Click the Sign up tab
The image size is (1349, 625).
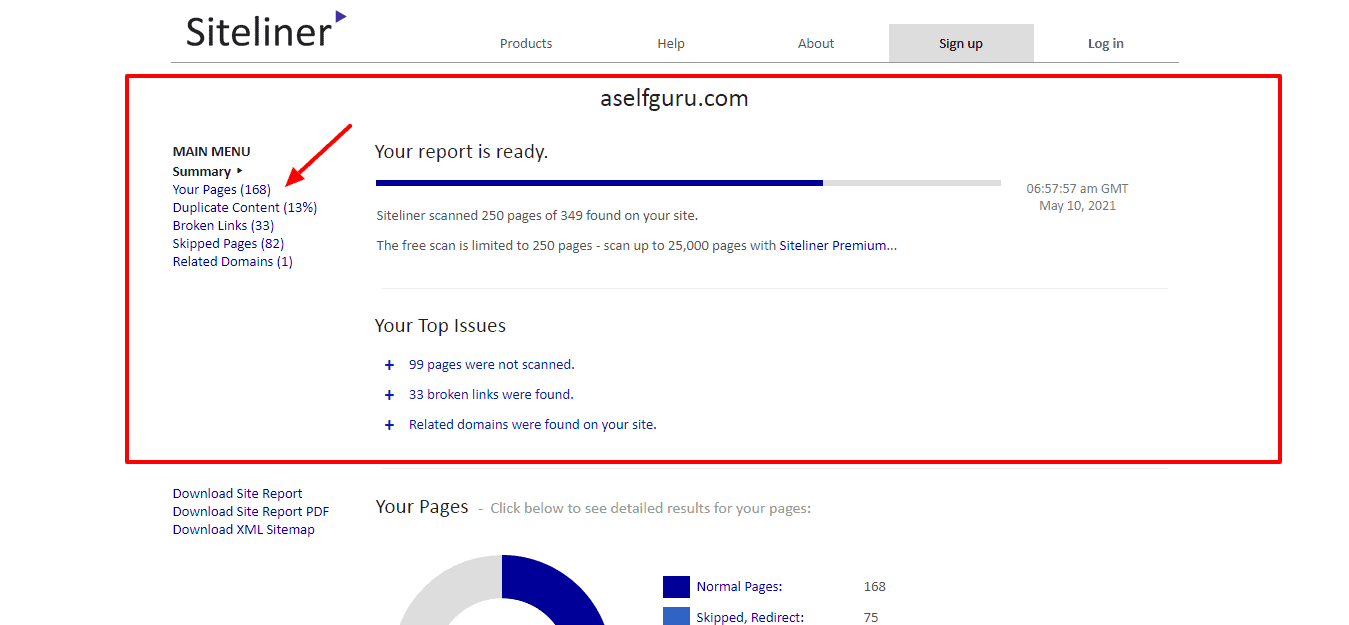click(x=961, y=43)
